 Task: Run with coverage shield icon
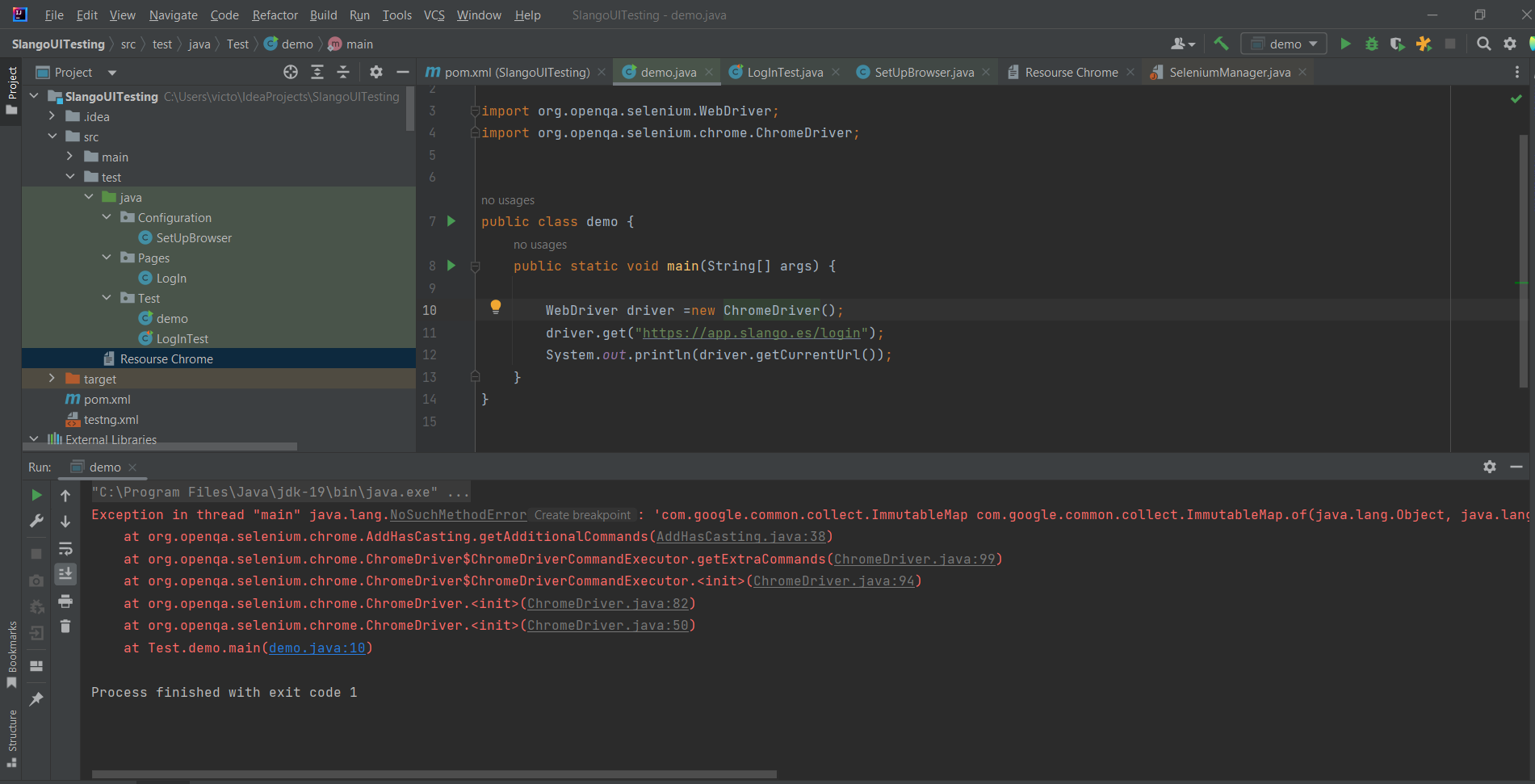click(1397, 44)
